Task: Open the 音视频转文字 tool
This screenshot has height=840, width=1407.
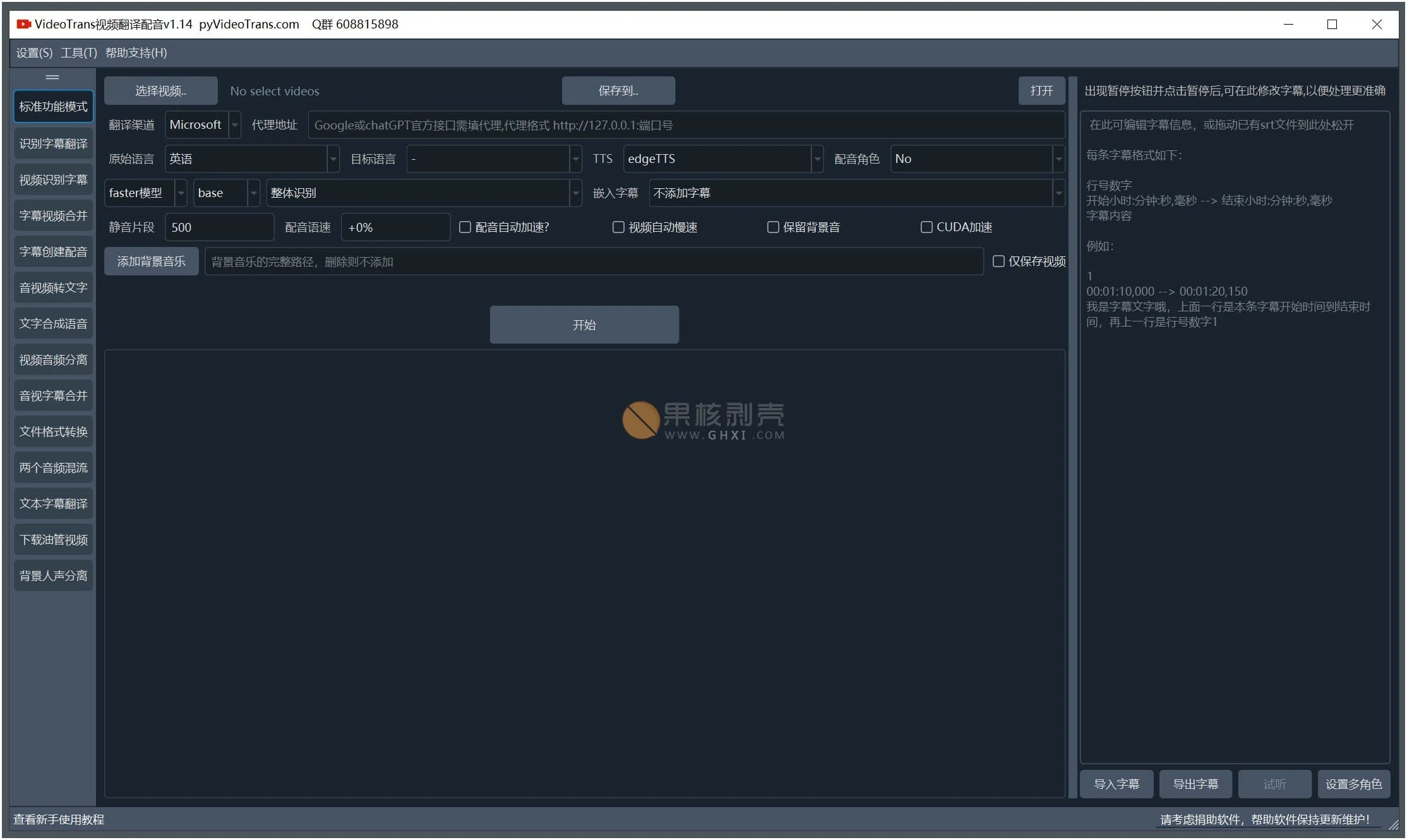Action: (53, 287)
